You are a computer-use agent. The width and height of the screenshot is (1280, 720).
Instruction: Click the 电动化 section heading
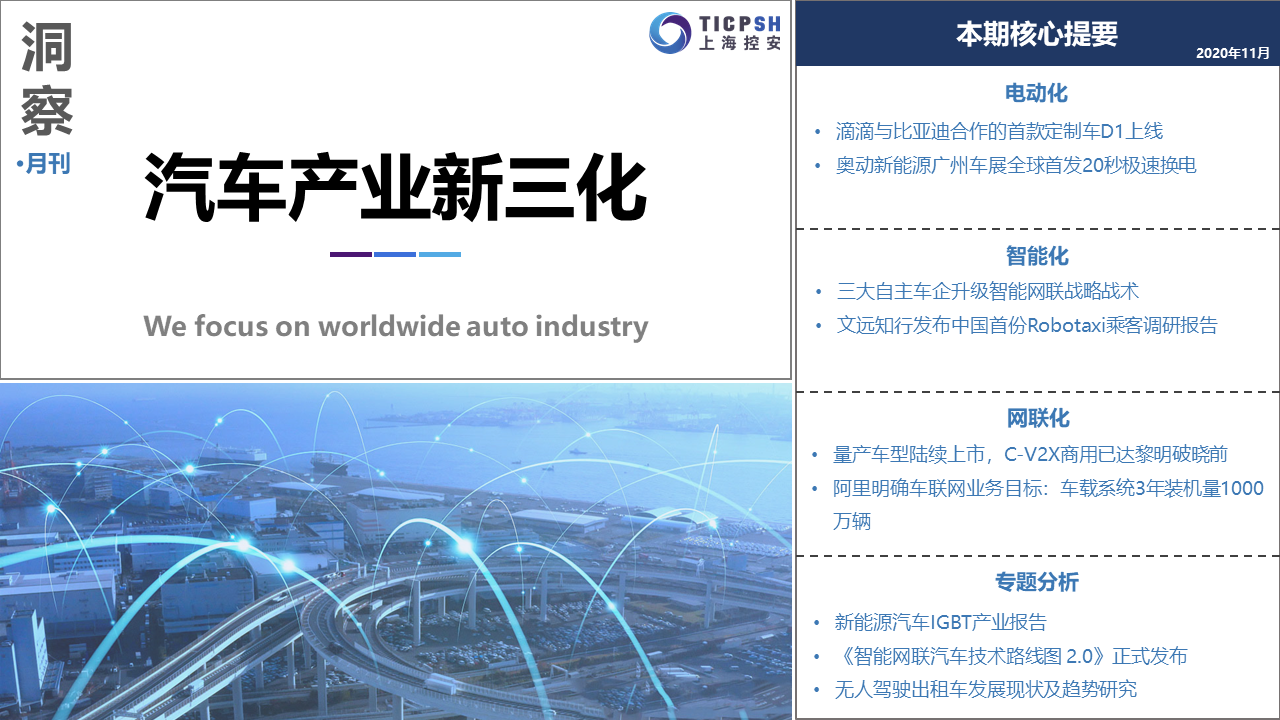(x=1037, y=93)
